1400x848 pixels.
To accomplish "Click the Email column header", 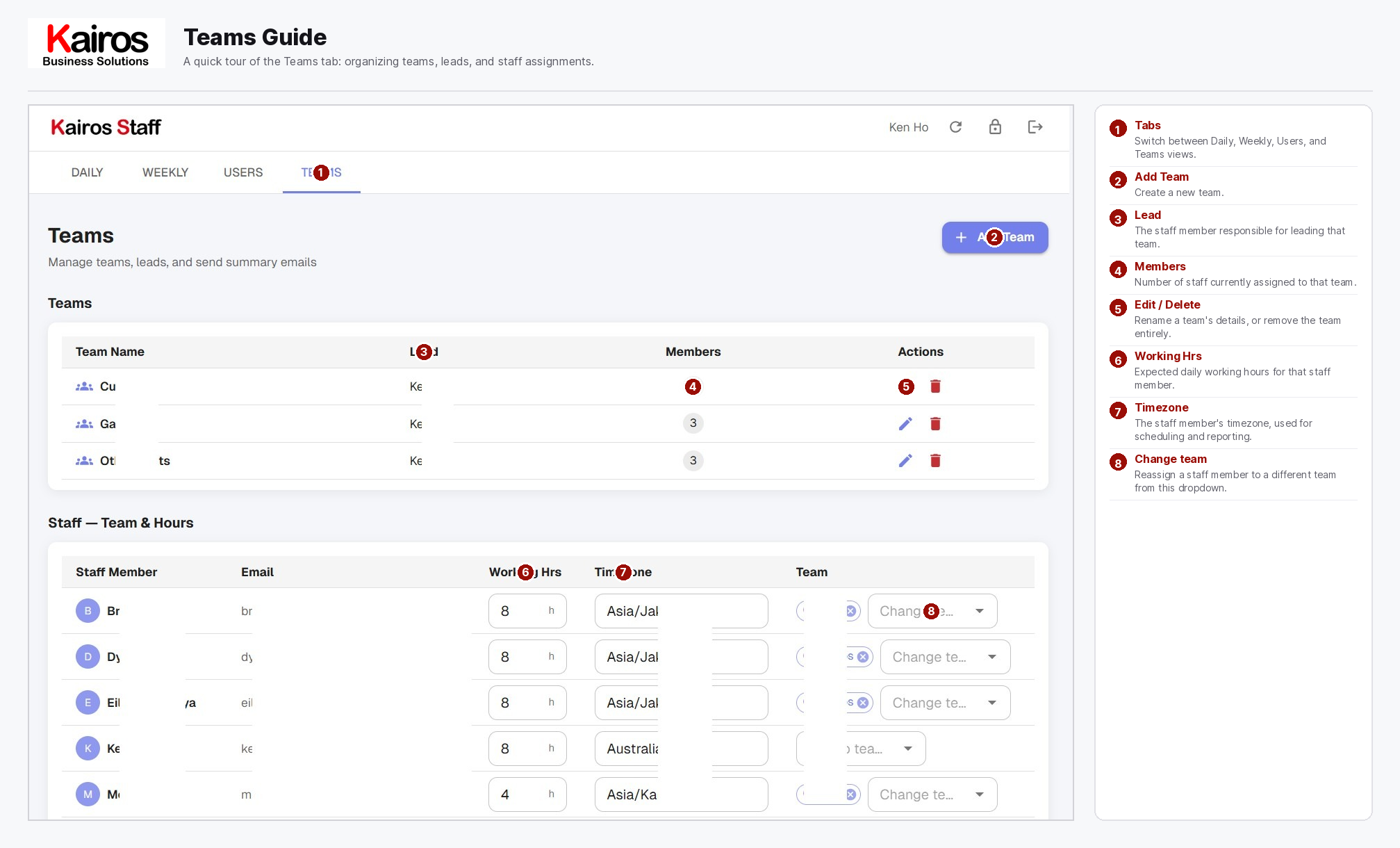I will pyautogui.click(x=257, y=572).
